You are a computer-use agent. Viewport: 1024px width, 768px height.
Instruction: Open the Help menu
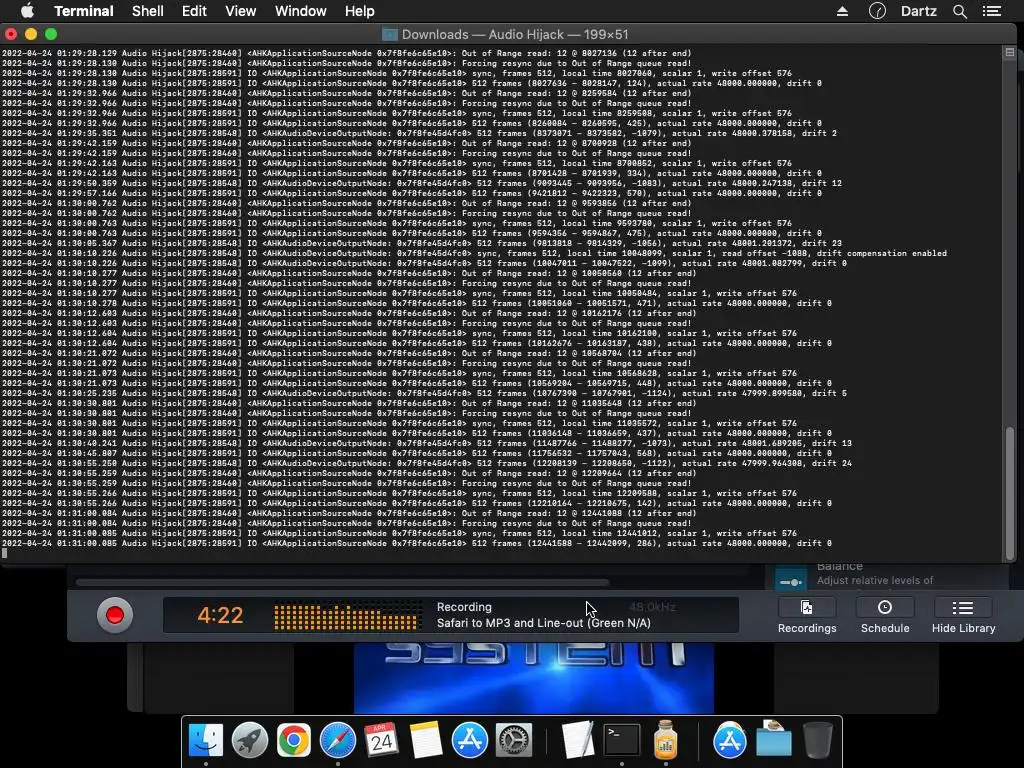[359, 11]
